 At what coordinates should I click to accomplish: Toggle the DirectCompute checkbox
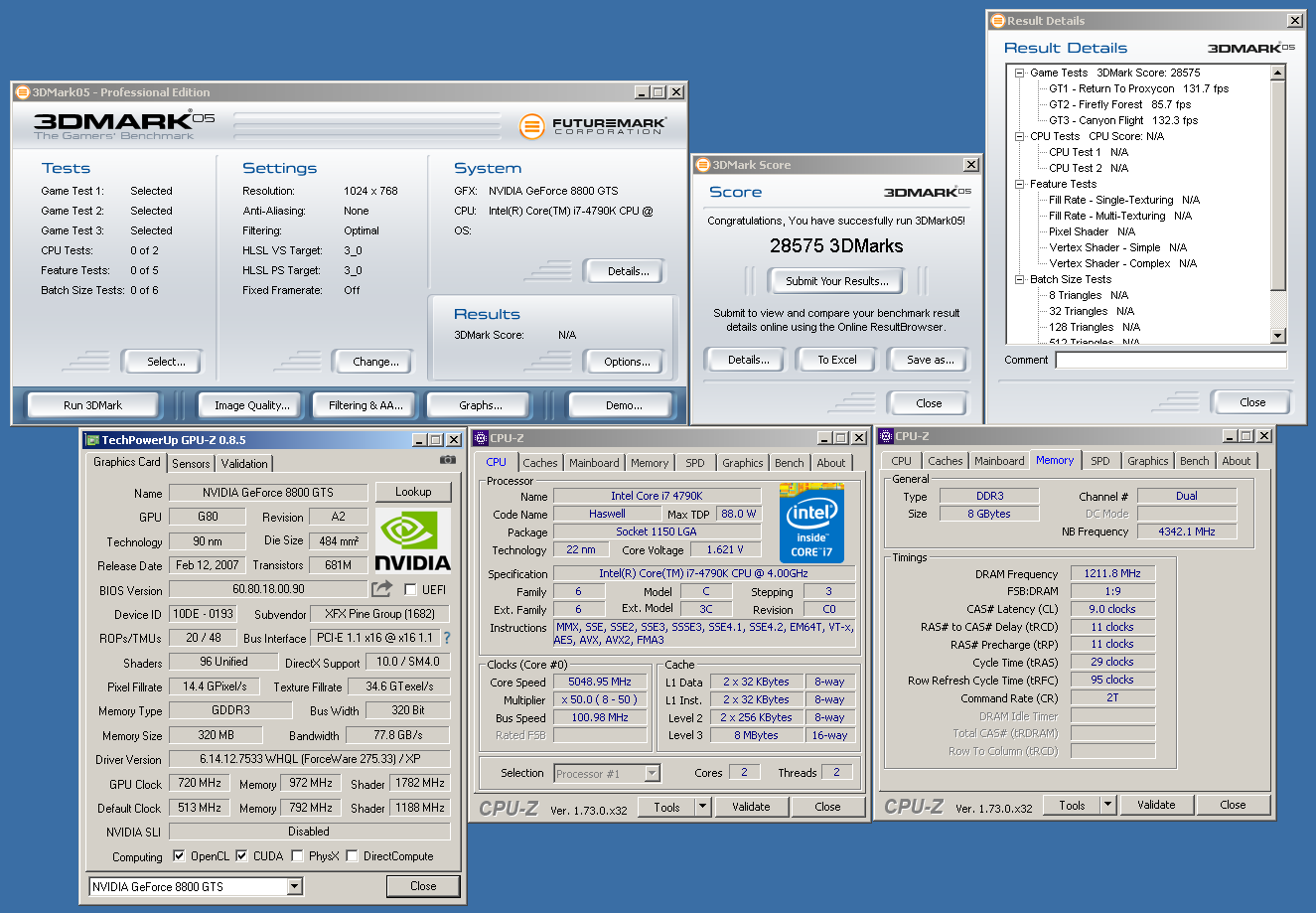point(352,855)
